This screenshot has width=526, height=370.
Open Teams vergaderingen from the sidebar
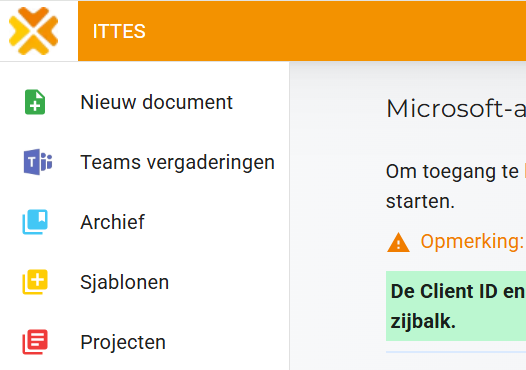point(177,163)
